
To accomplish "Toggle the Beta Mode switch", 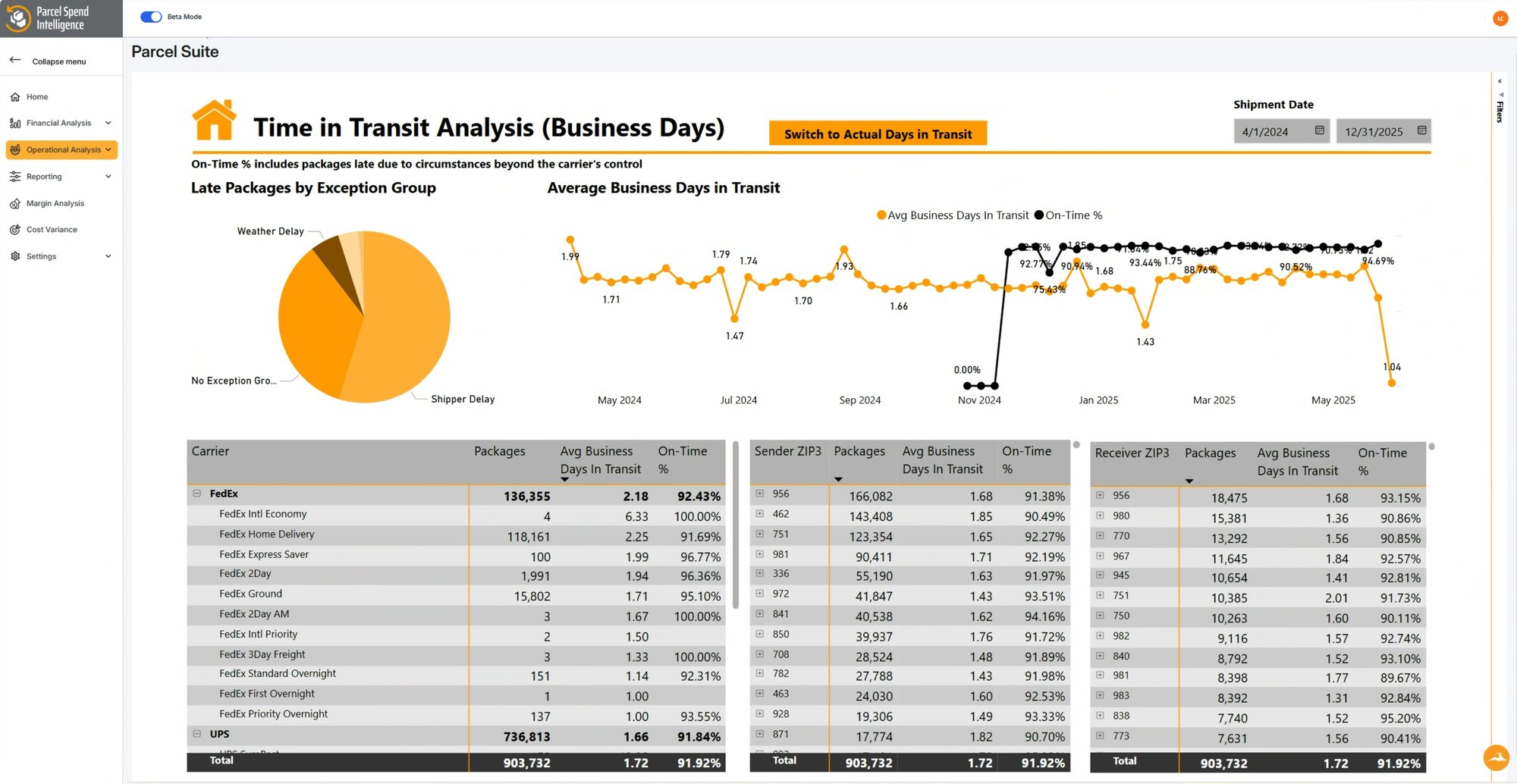I will pos(151,17).
